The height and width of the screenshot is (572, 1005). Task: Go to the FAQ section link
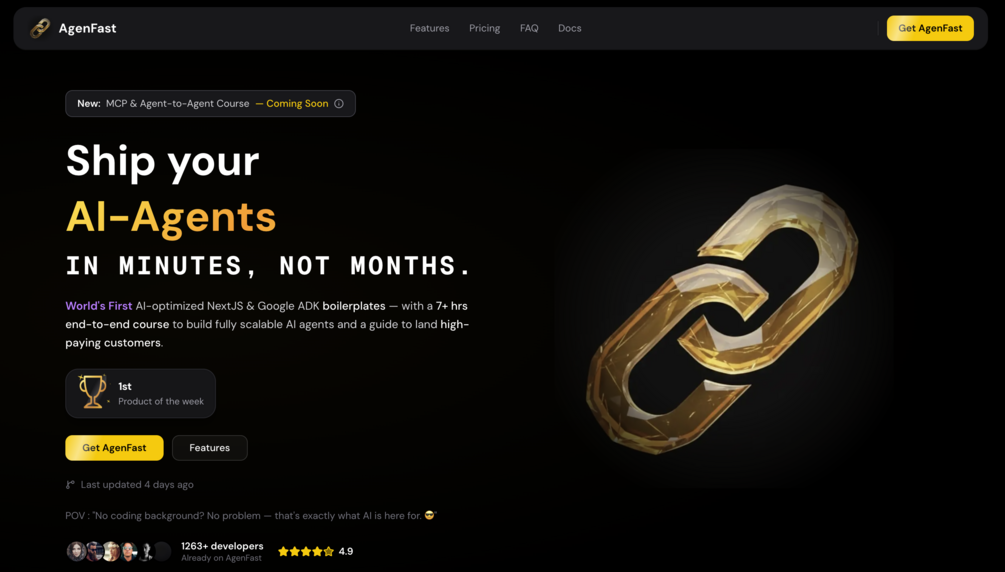point(529,28)
